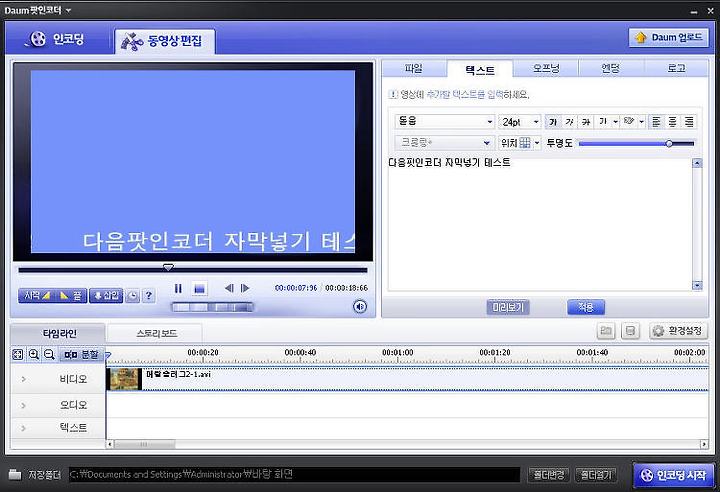Align text center
This screenshot has width=720, height=492.
pyautogui.click(x=672, y=122)
